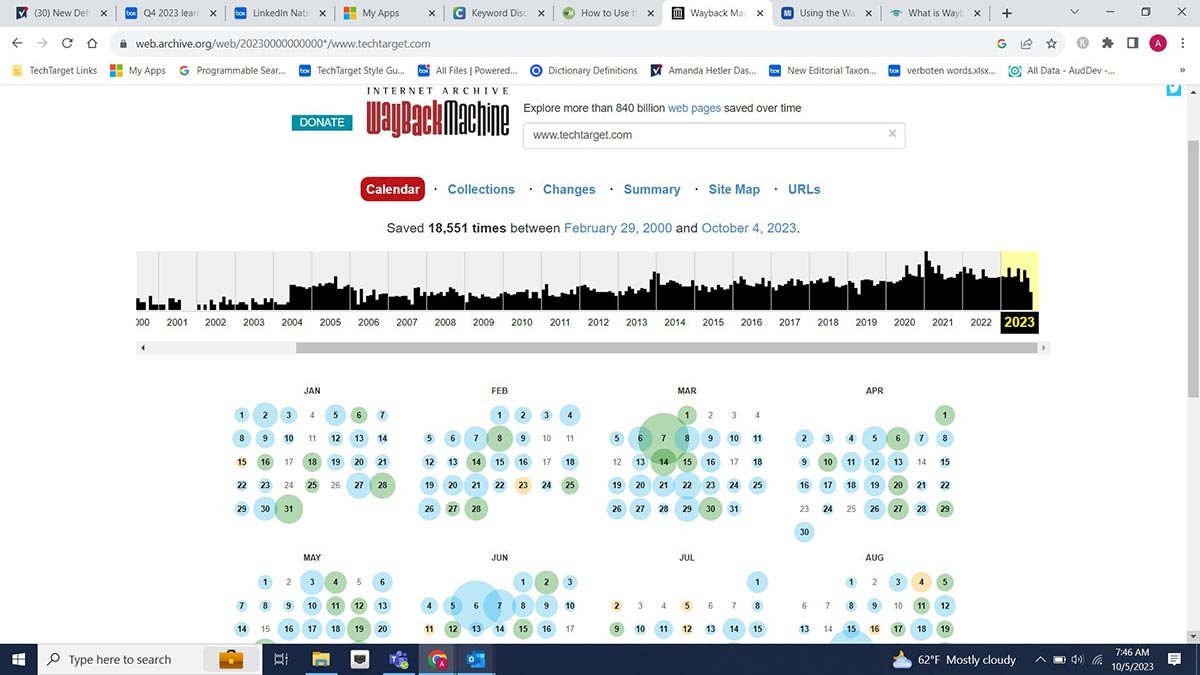Open the Chrome side panel icon
This screenshot has width=1200, height=675.
(x=1131, y=43)
